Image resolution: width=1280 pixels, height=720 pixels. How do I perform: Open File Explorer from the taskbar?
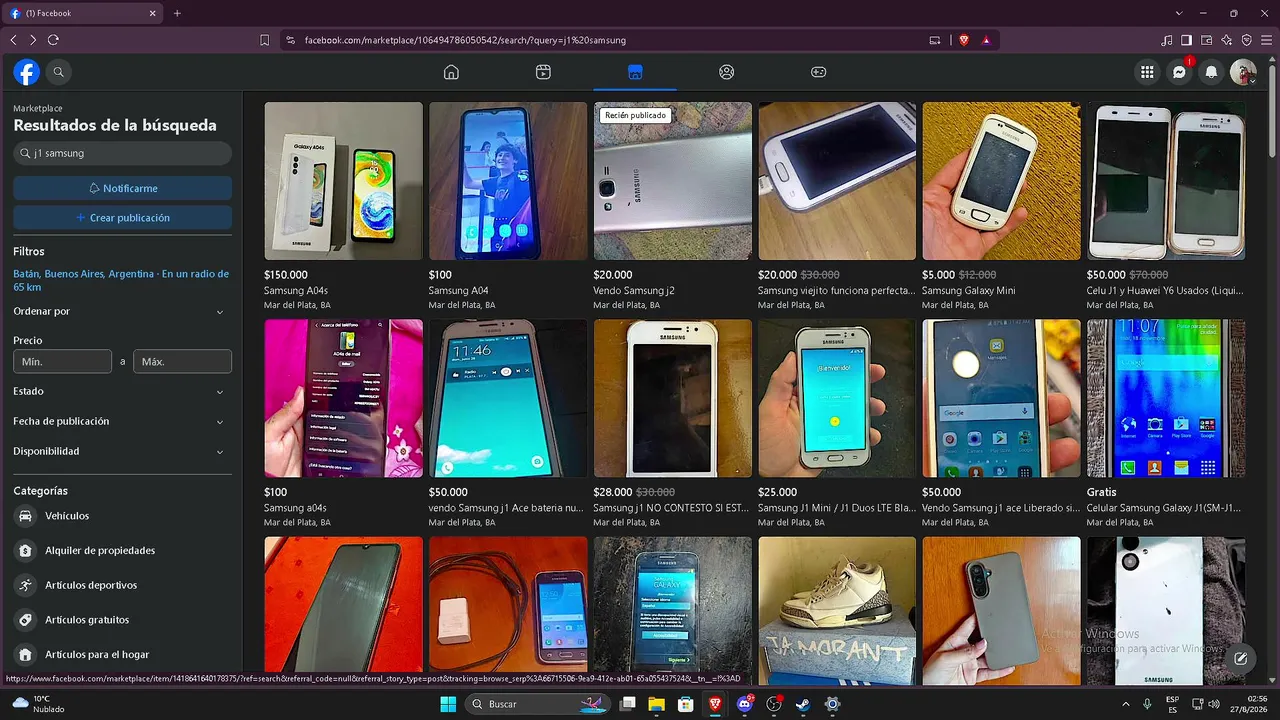[x=657, y=704]
